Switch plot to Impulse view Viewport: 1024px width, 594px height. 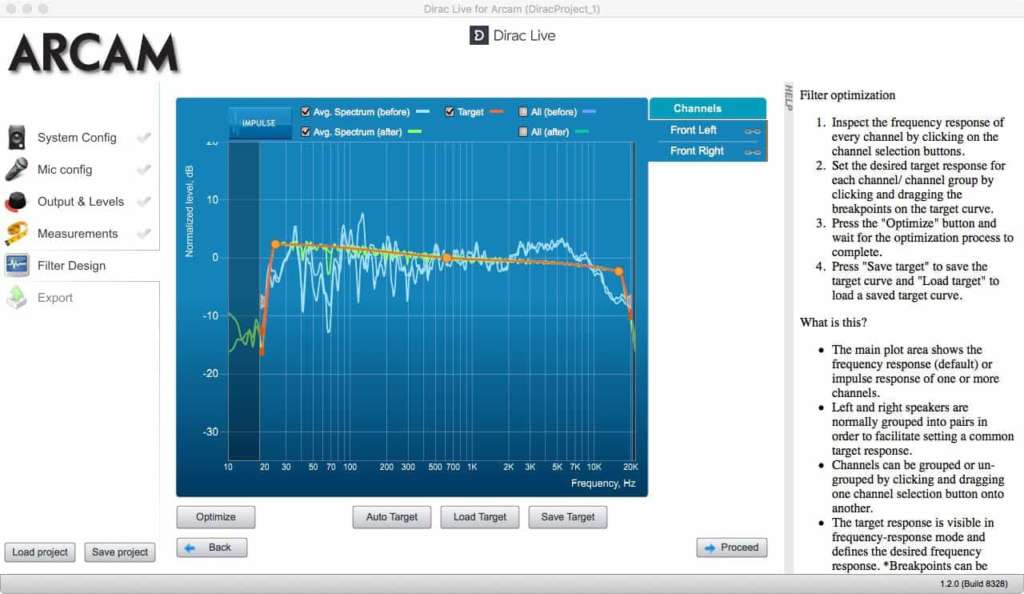pyautogui.click(x=259, y=123)
